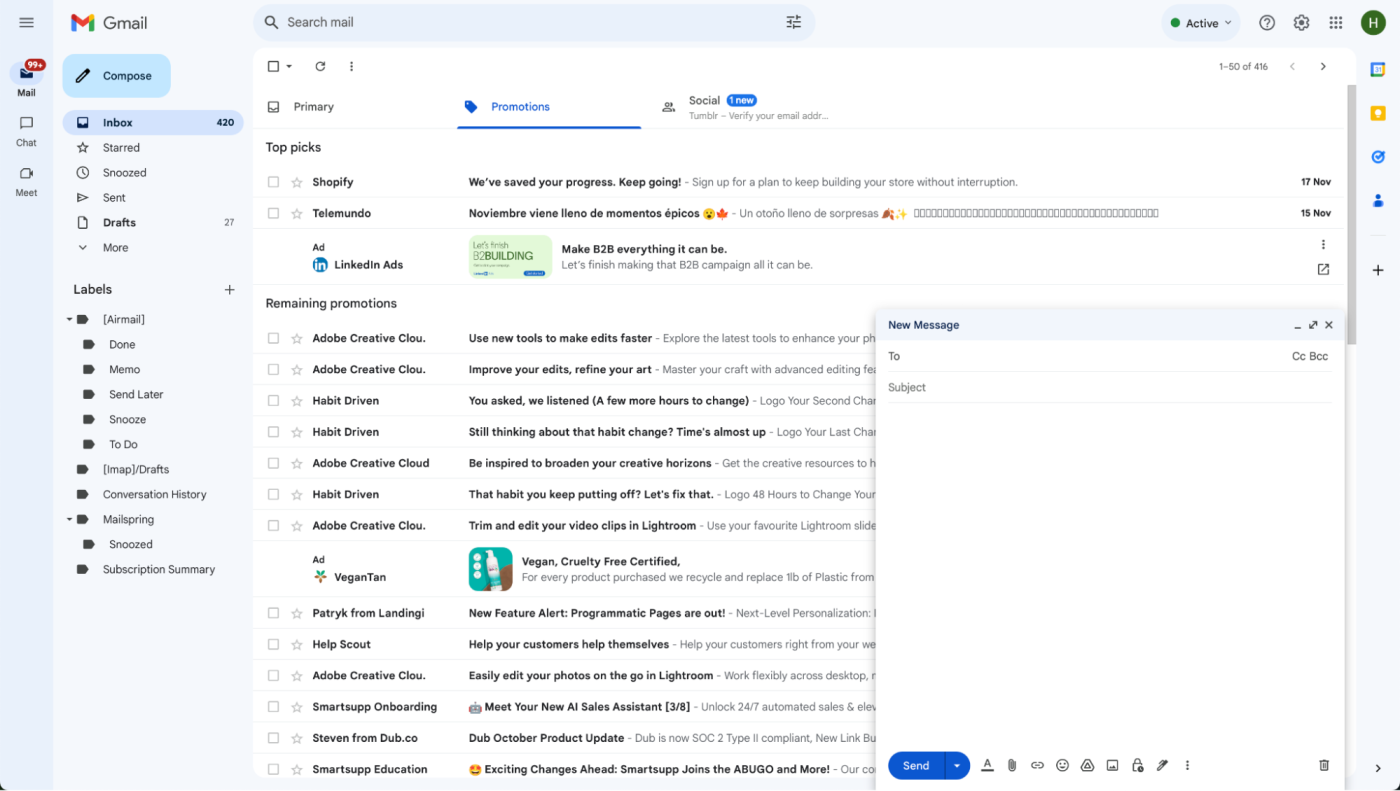Toggle confidential mode lock icon
This screenshot has height=791, width=1400.
tap(1137, 765)
